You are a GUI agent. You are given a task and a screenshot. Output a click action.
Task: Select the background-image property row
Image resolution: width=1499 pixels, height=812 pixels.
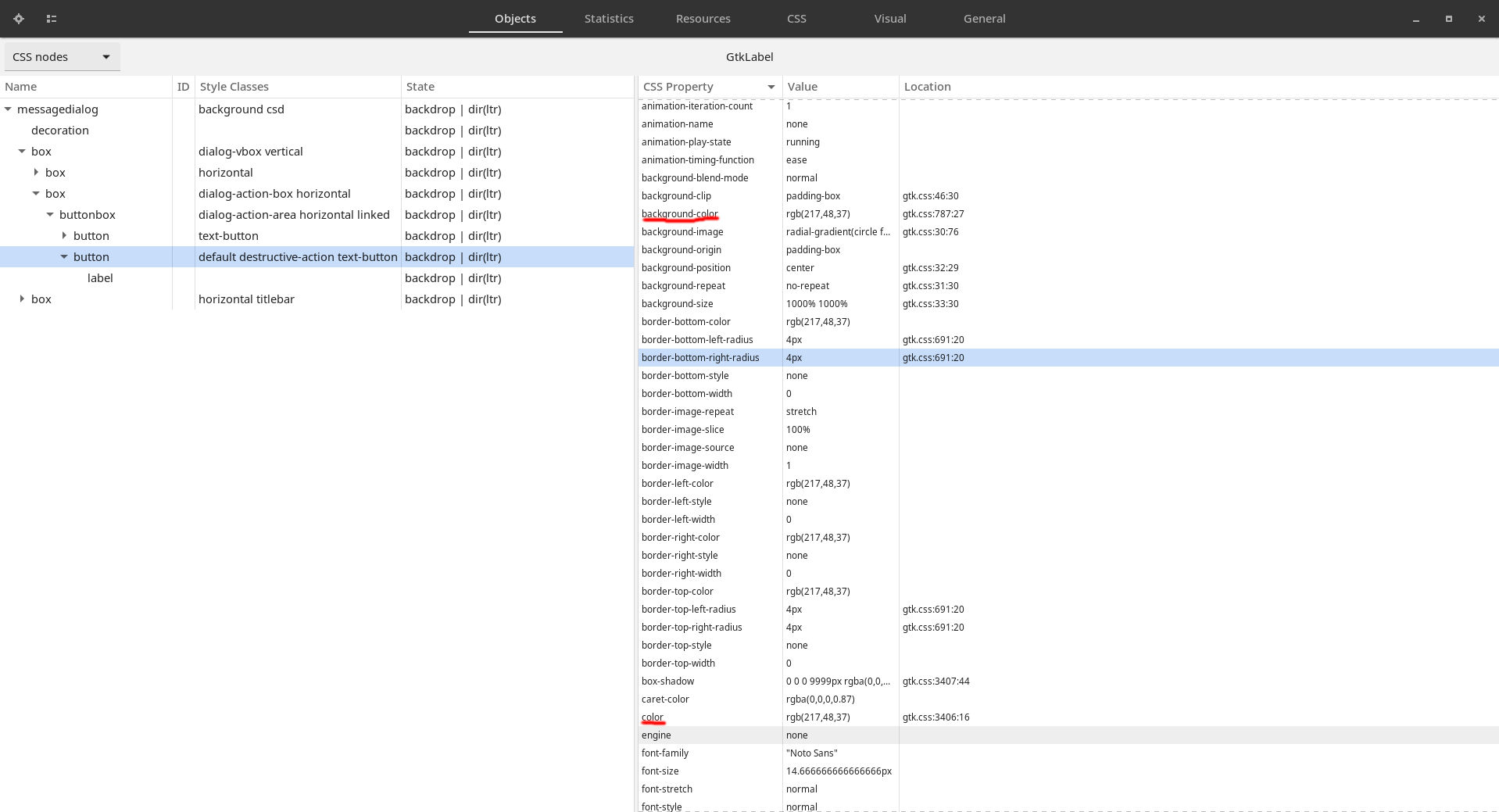pyautogui.click(x=1068, y=232)
